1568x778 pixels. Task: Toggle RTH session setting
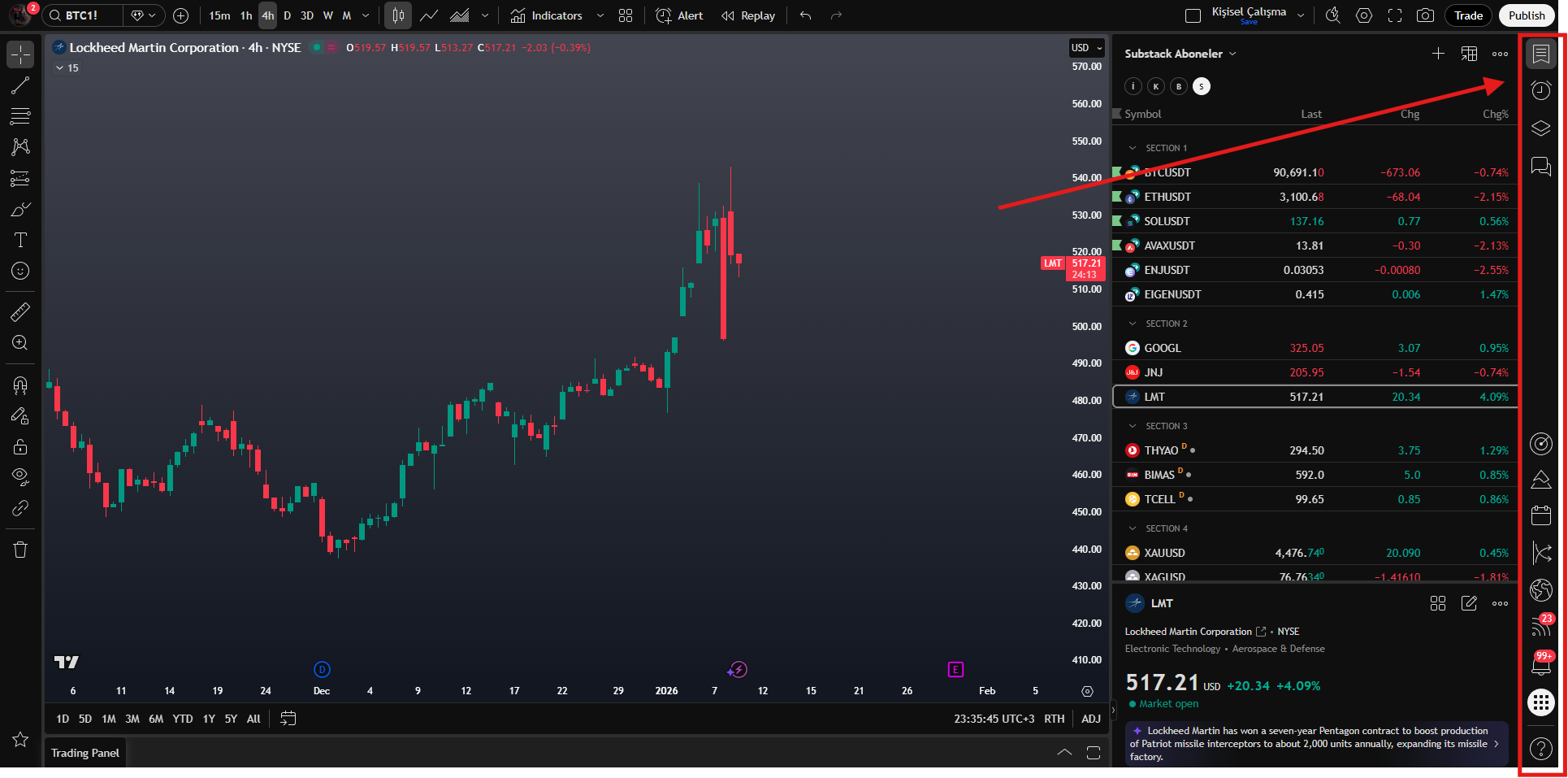pos(1054,719)
